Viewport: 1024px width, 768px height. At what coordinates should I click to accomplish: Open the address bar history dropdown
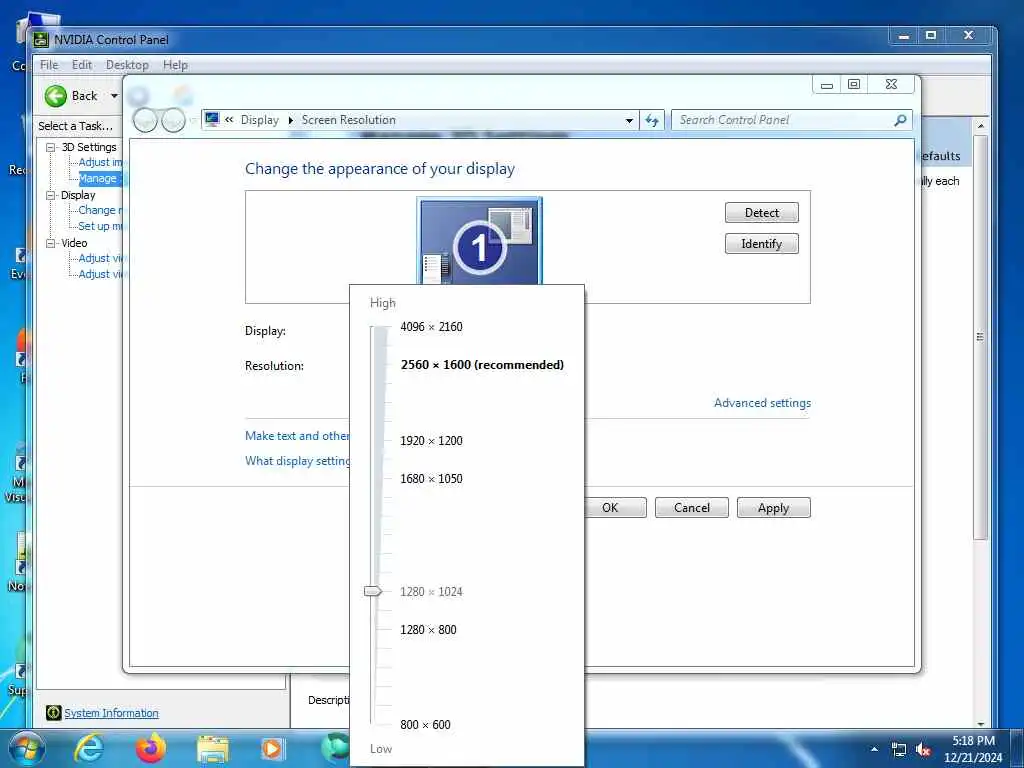click(629, 121)
